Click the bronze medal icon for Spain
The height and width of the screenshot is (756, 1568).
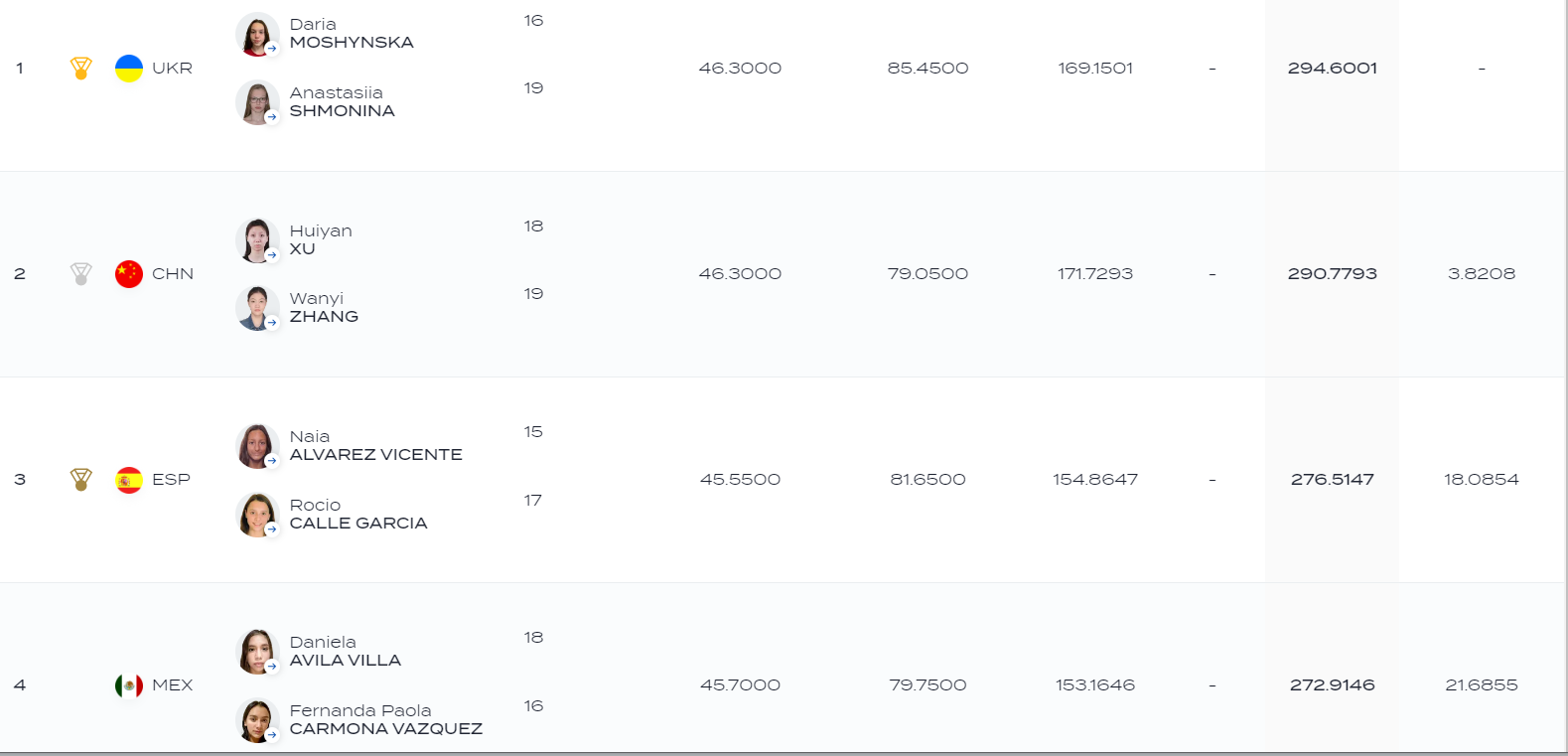(81, 480)
